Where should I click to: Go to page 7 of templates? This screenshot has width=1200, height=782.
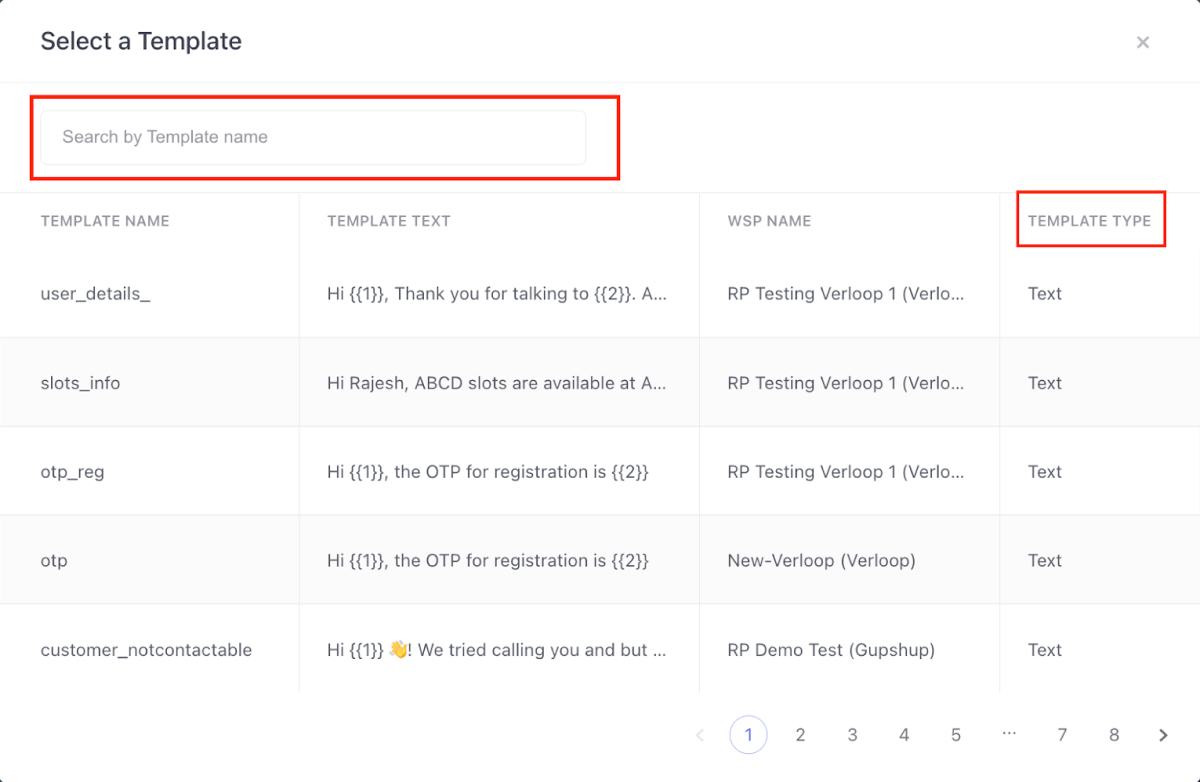(1062, 735)
